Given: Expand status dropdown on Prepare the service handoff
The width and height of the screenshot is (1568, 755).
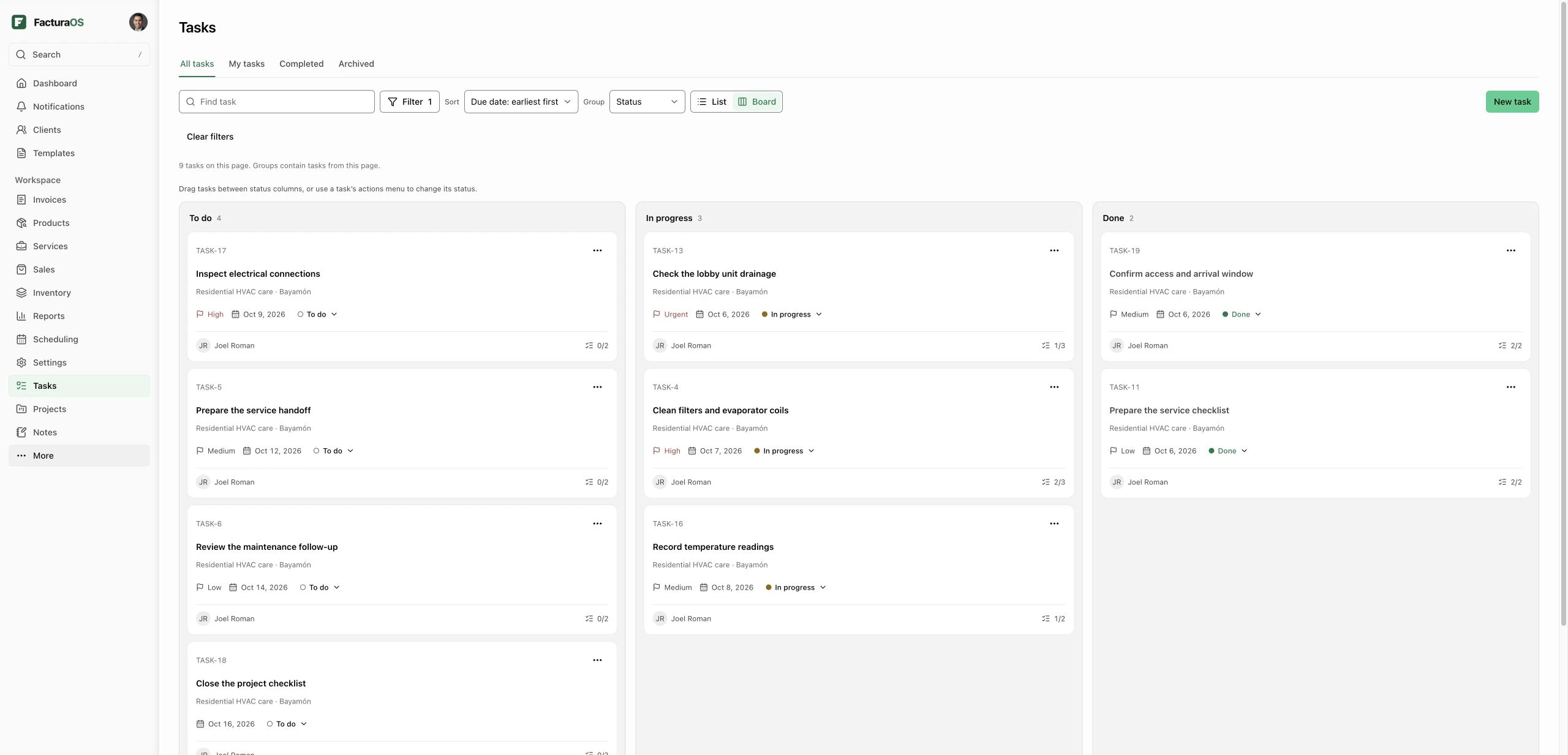Looking at the screenshot, I should click(333, 451).
